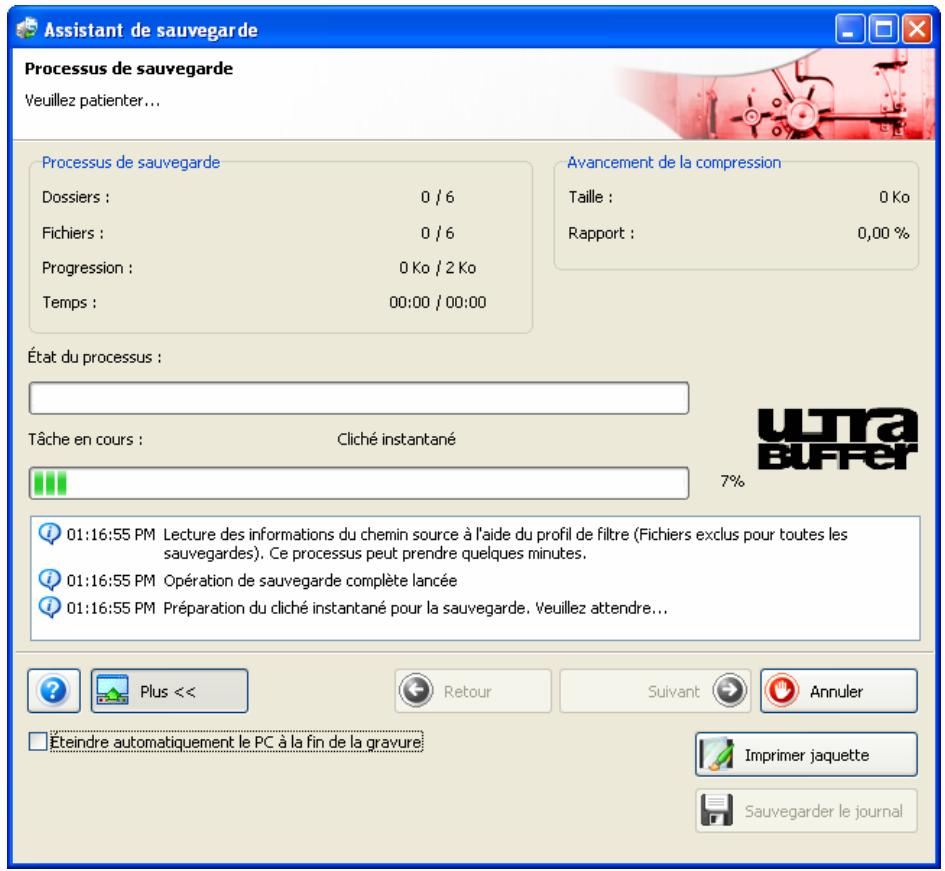Image resolution: width=945 pixels, height=871 pixels.
Task: Click the État du processus progress bar
Action: pos(359,398)
